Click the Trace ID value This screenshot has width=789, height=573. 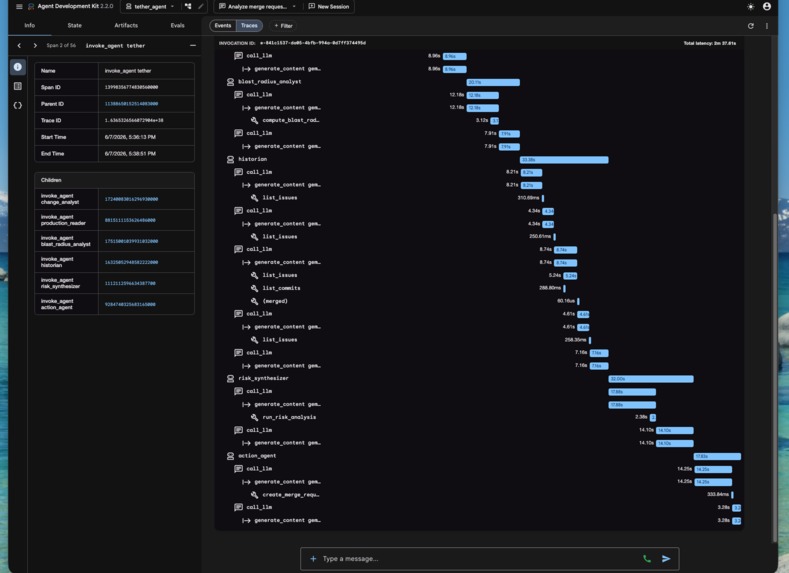tap(134, 120)
